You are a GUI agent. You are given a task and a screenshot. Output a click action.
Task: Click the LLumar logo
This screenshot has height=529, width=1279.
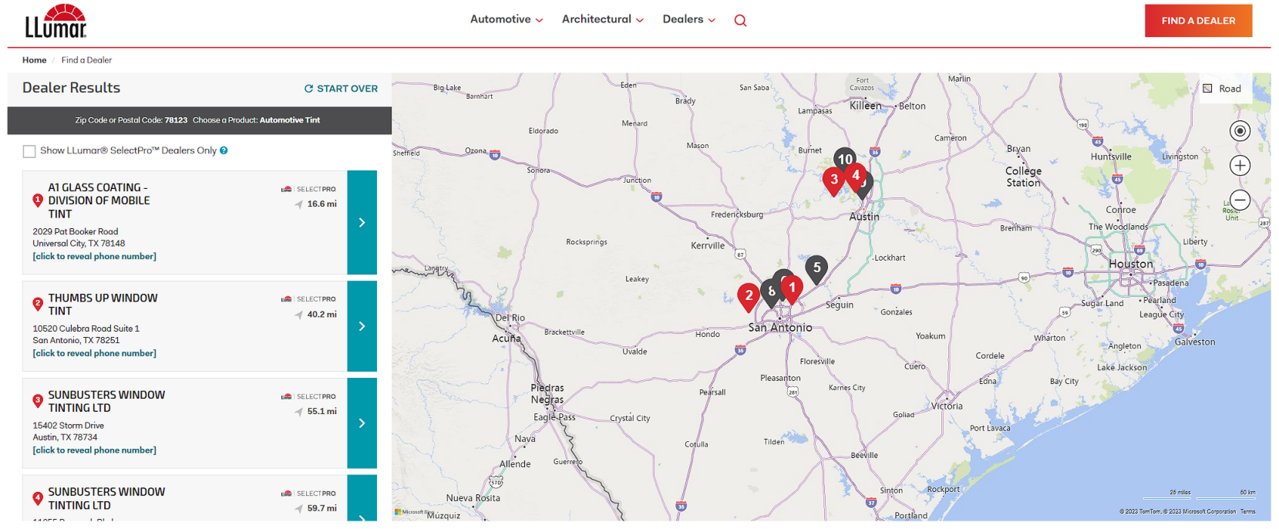(55, 19)
